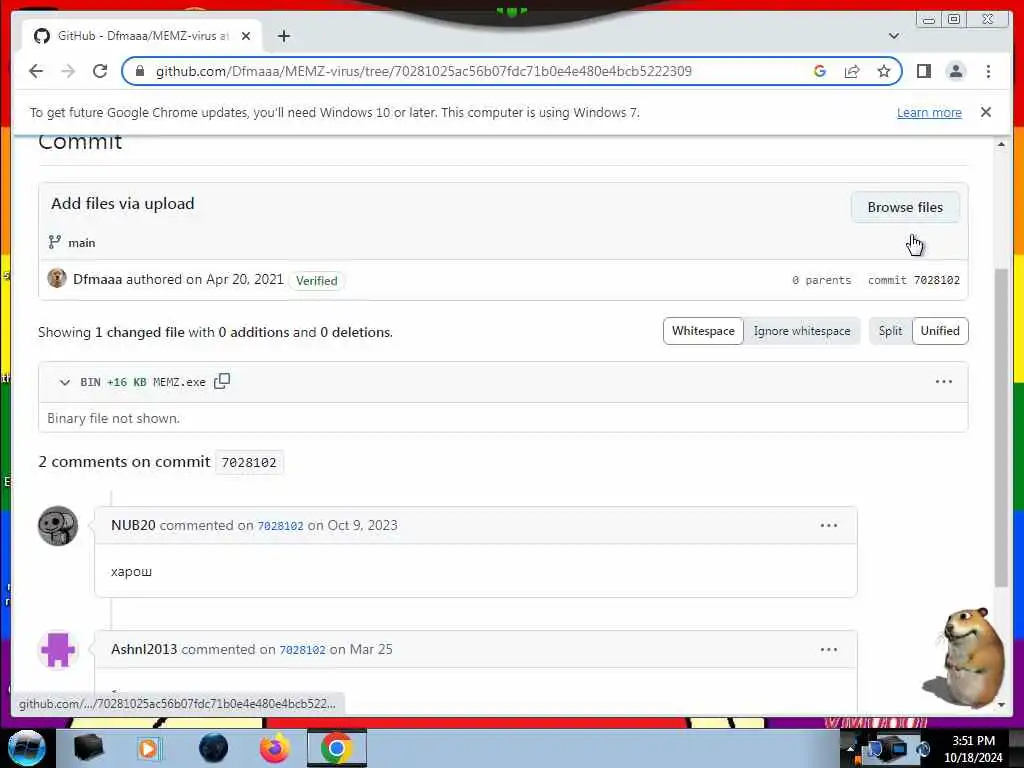Viewport: 1024px width, 768px height.
Task: Click the Oct 9, 2023 comment date
Action: tap(362, 525)
